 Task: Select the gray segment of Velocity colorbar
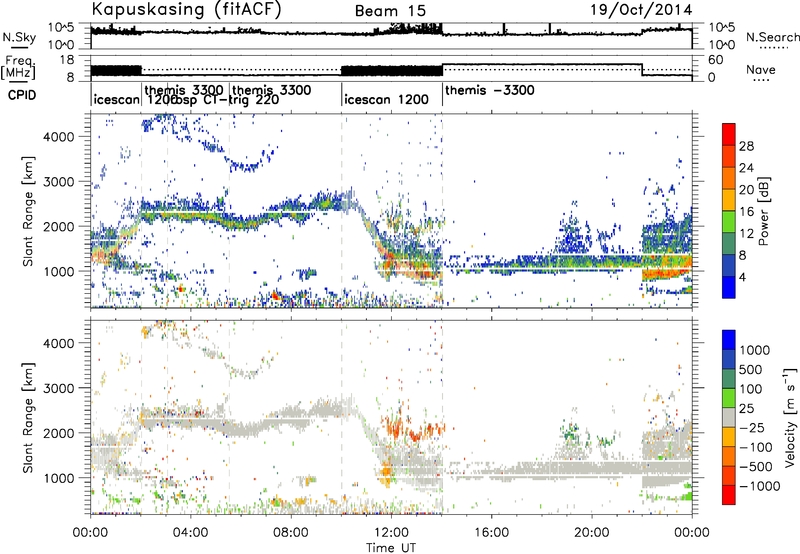coord(729,418)
